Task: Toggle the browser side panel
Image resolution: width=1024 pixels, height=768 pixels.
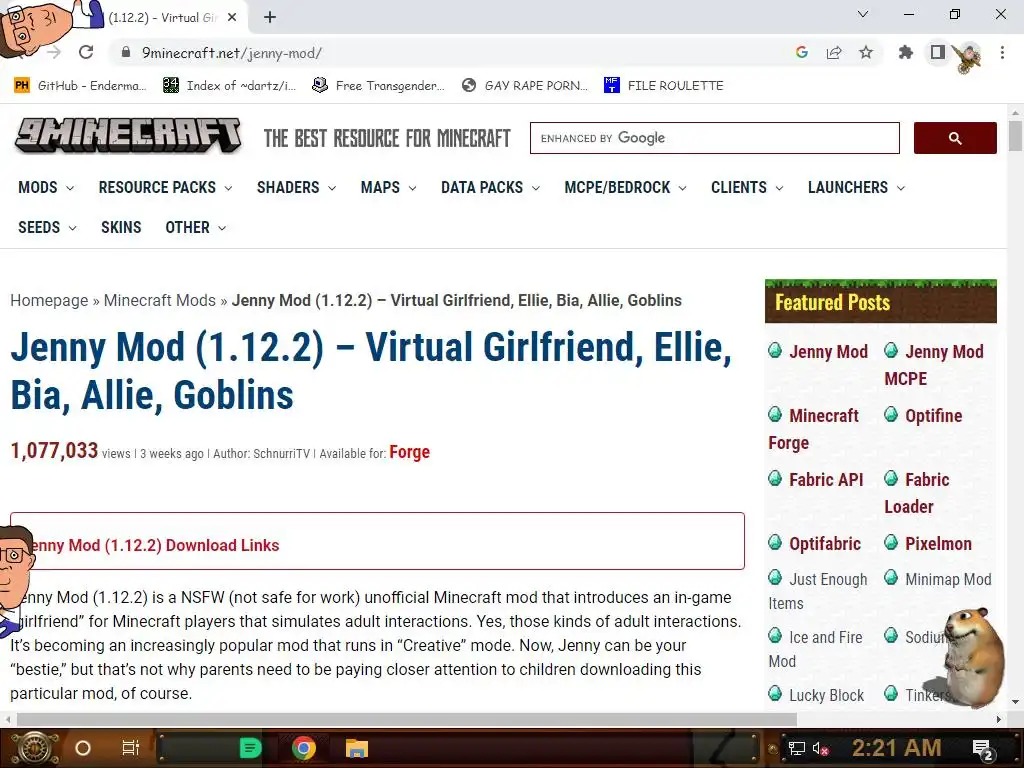Action: 938,52
